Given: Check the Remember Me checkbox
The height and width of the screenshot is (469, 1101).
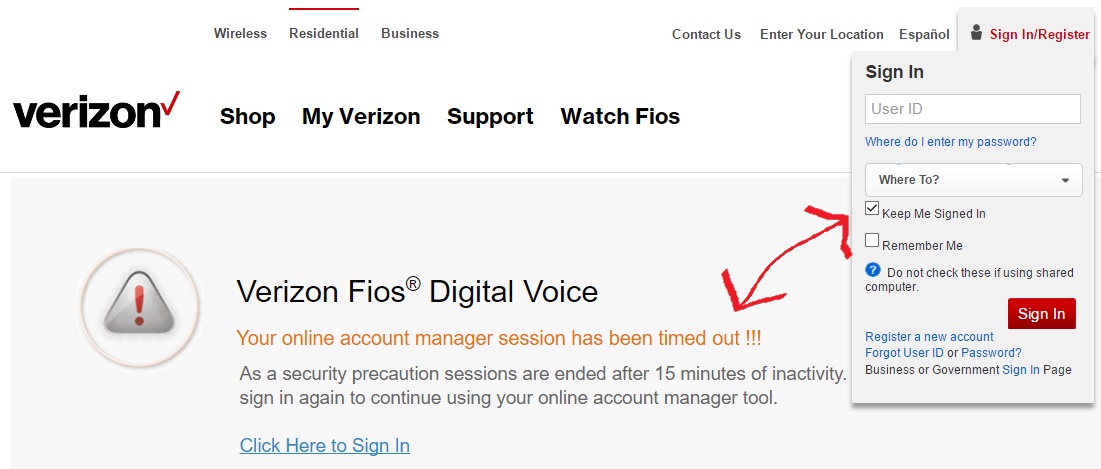Looking at the screenshot, I should tap(872, 241).
